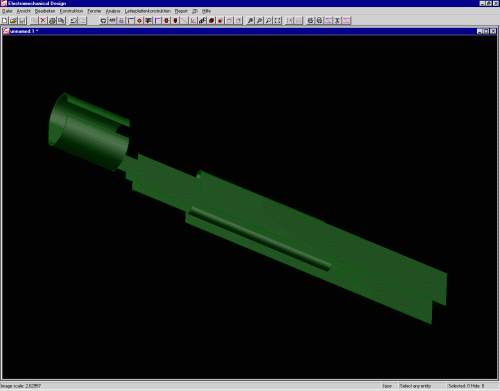
Task: Open a file with folder icon
Action: pos(13,21)
